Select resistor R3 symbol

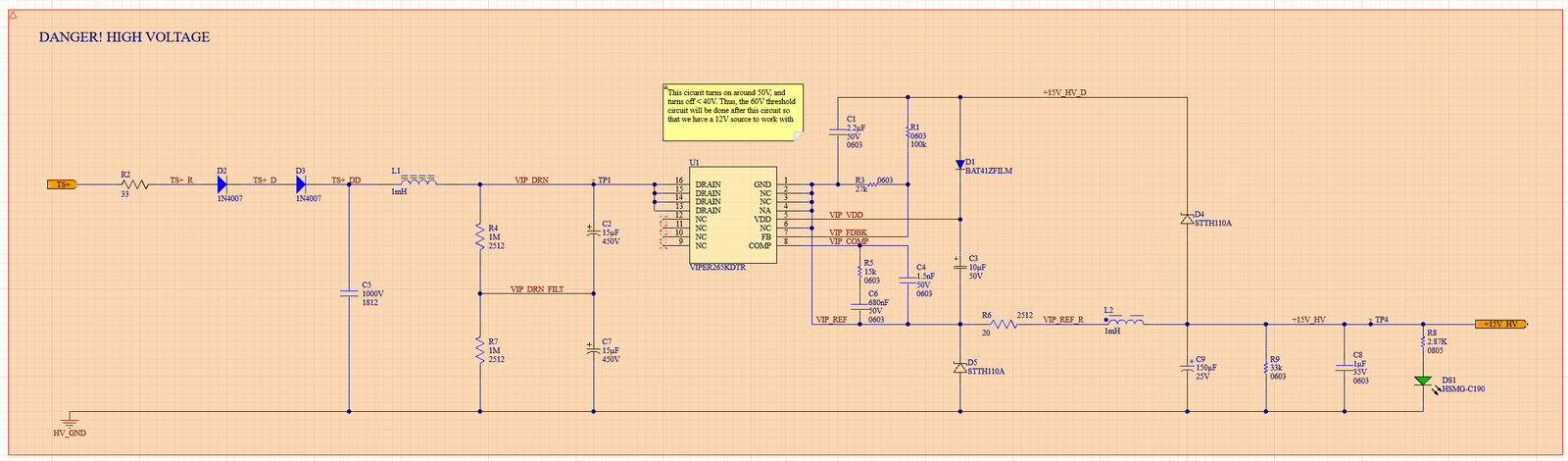coord(872,184)
